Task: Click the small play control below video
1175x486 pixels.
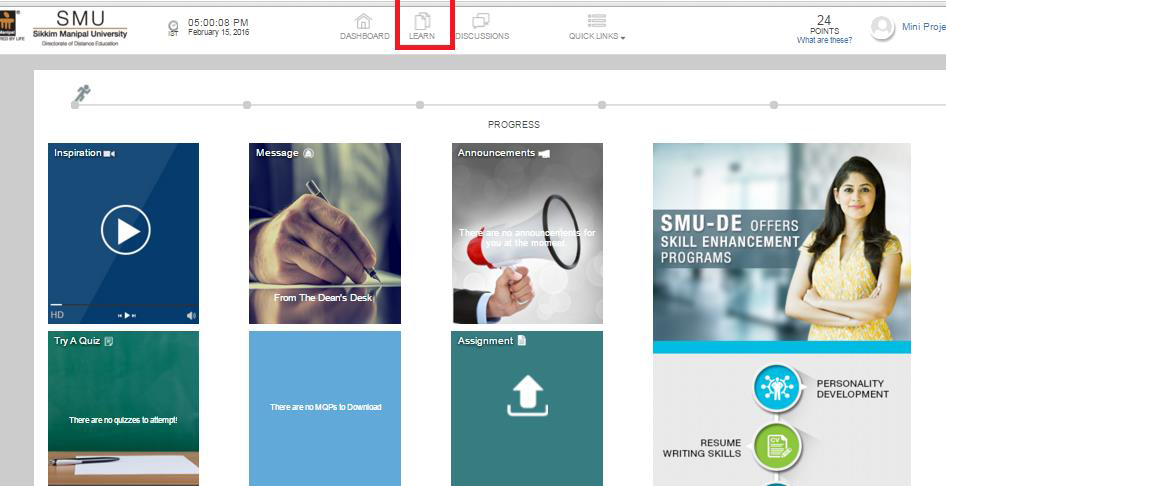Action: click(x=126, y=315)
